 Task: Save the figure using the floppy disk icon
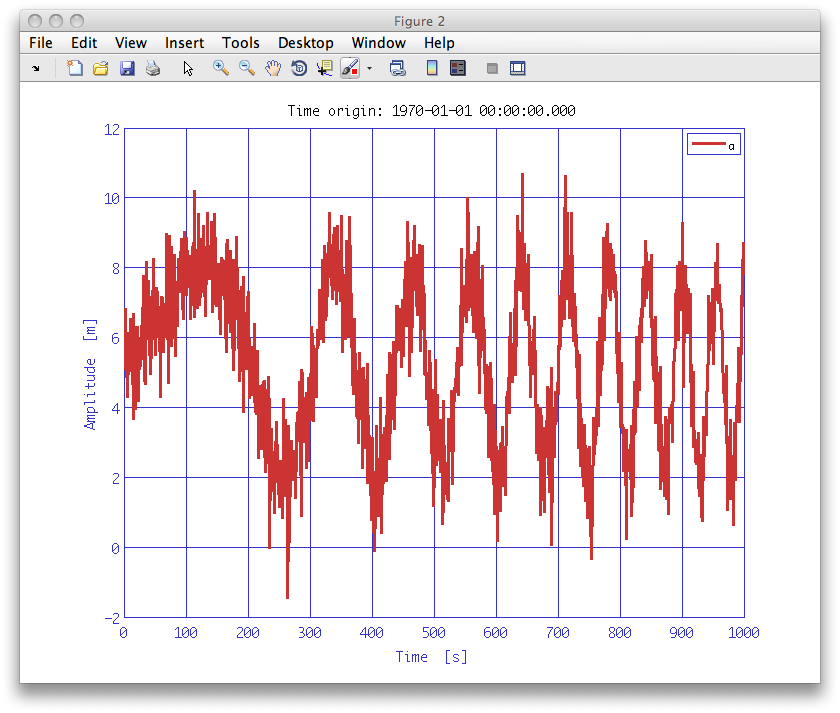tap(127, 68)
